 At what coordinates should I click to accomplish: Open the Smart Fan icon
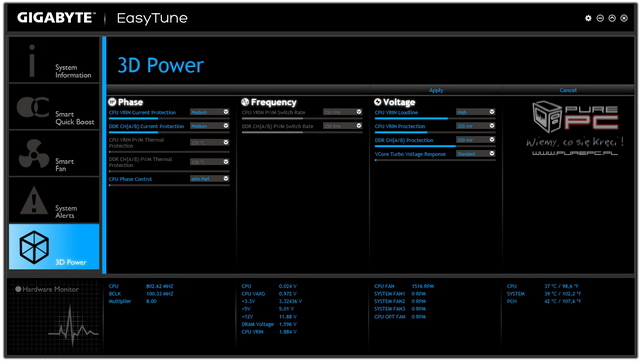tap(34, 154)
